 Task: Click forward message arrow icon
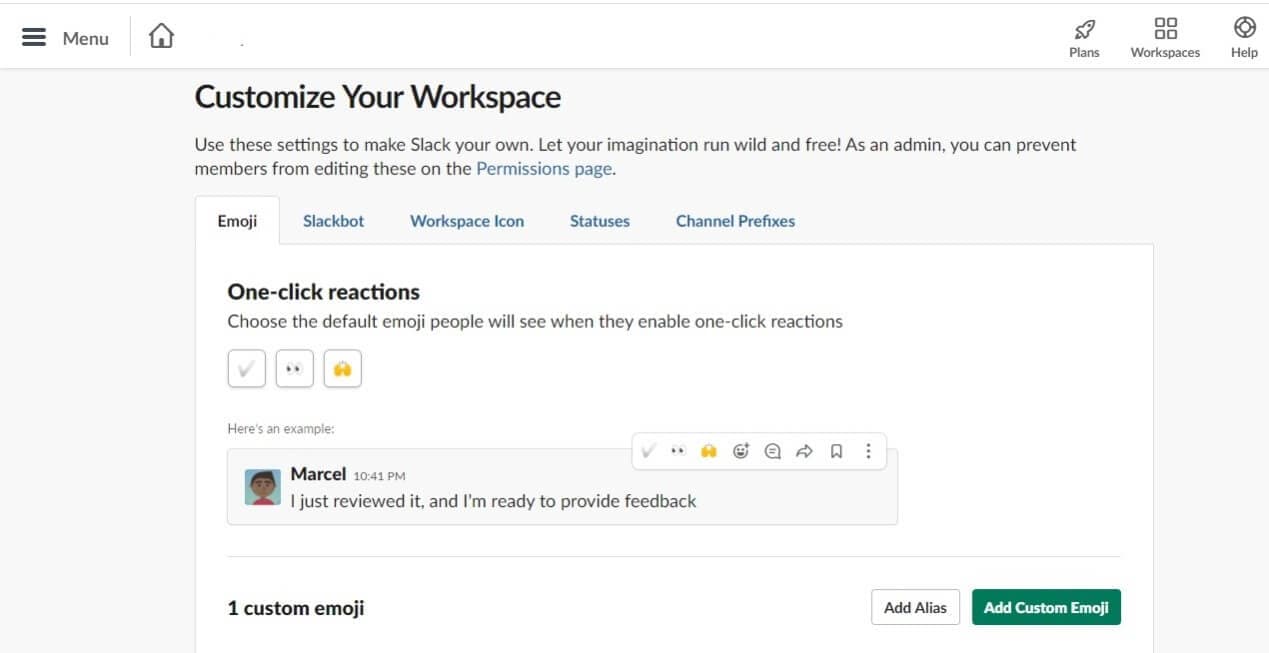804,451
